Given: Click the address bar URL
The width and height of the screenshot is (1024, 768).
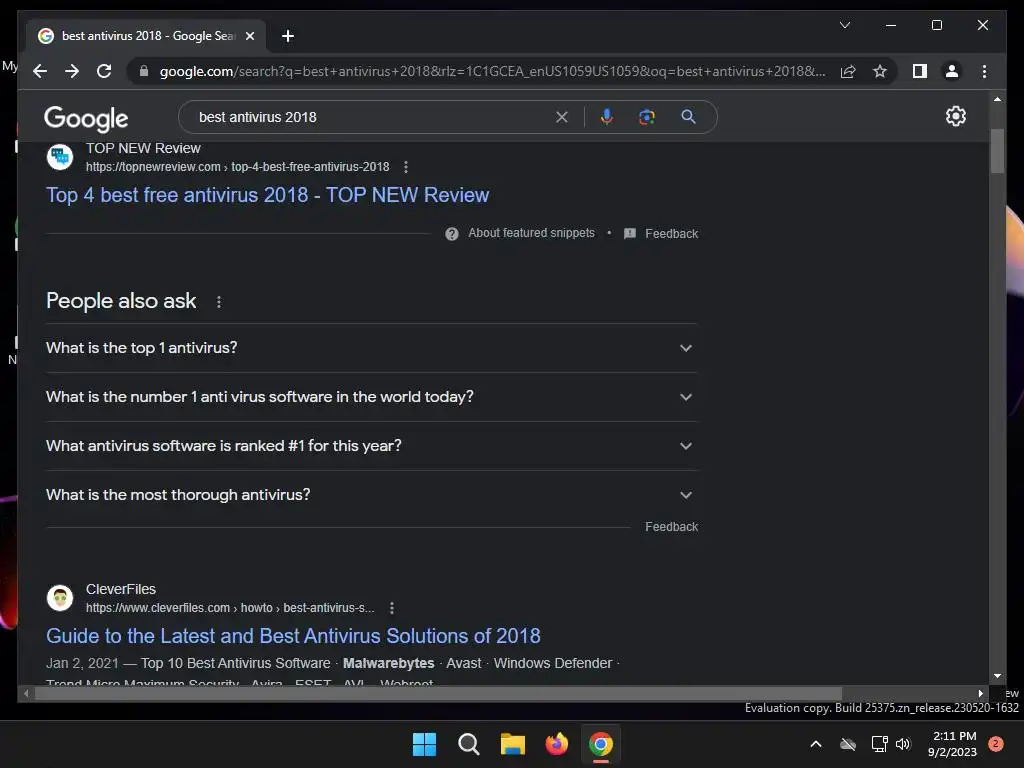Looking at the screenshot, I should [x=492, y=71].
